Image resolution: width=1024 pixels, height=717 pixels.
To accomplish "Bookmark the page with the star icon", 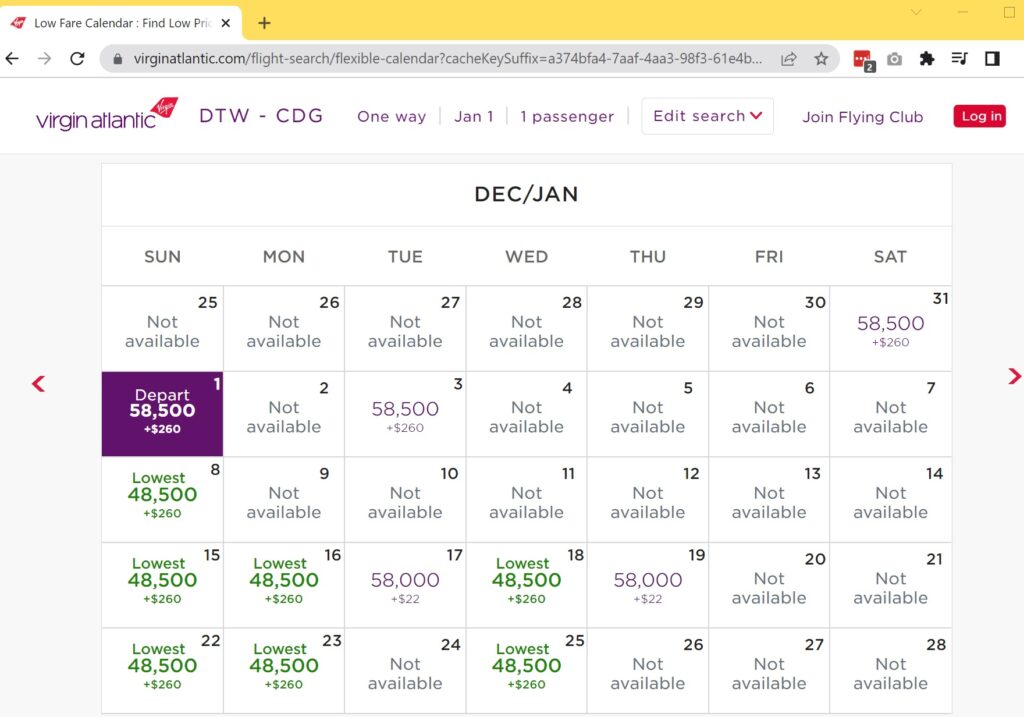I will click(x=822, y=58).
